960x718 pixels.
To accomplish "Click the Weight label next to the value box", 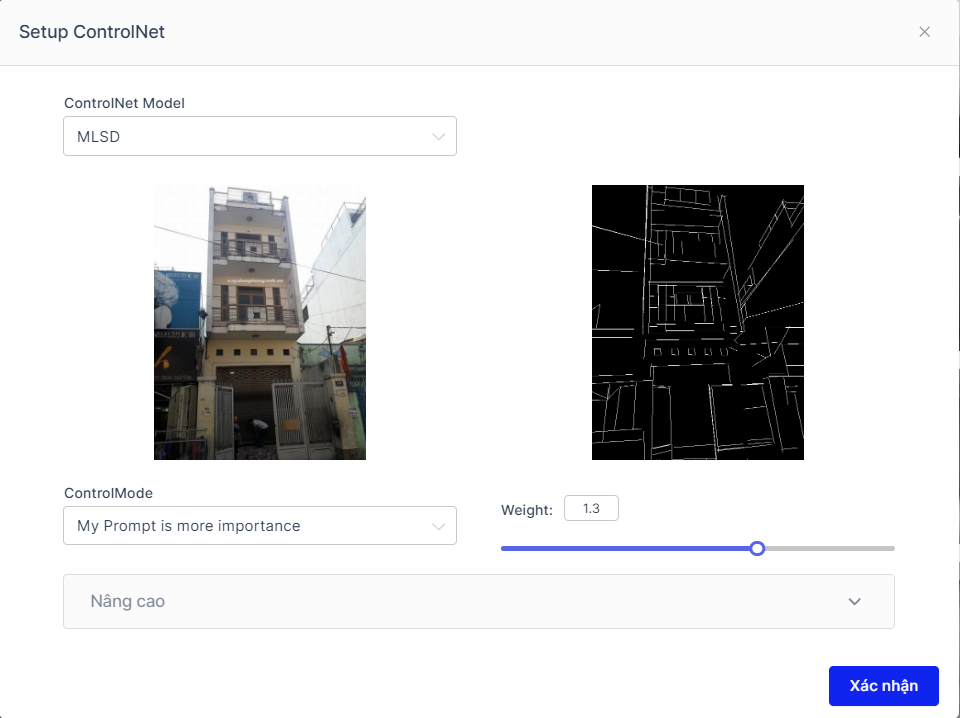I will (x=526, y=510).
